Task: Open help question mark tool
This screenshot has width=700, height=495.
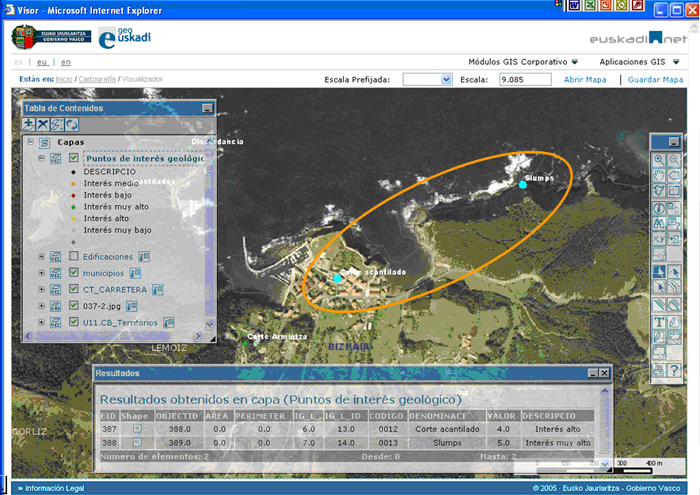Action: click(675, 369)
